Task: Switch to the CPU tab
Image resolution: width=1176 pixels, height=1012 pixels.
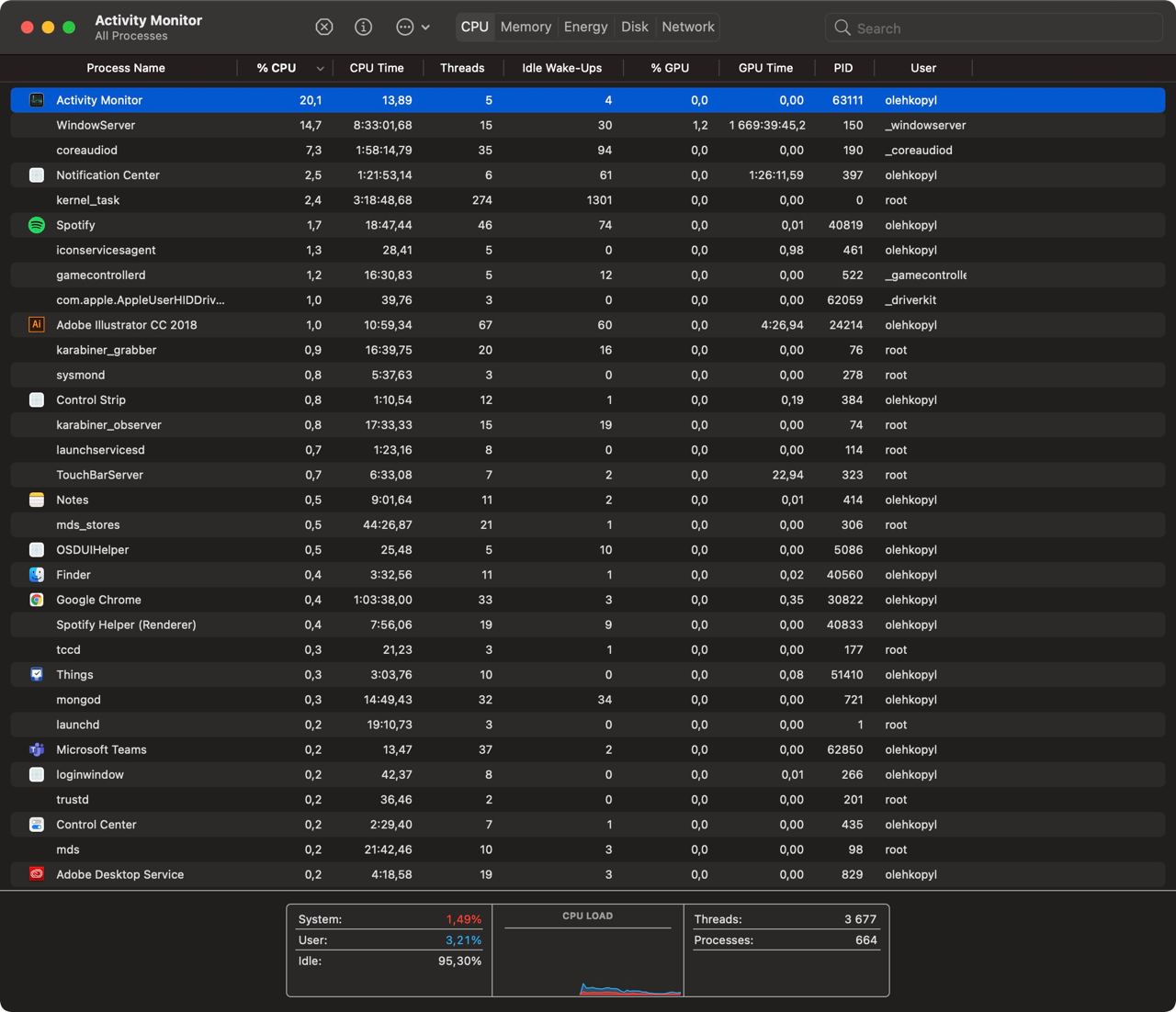Action: point(475,28)
